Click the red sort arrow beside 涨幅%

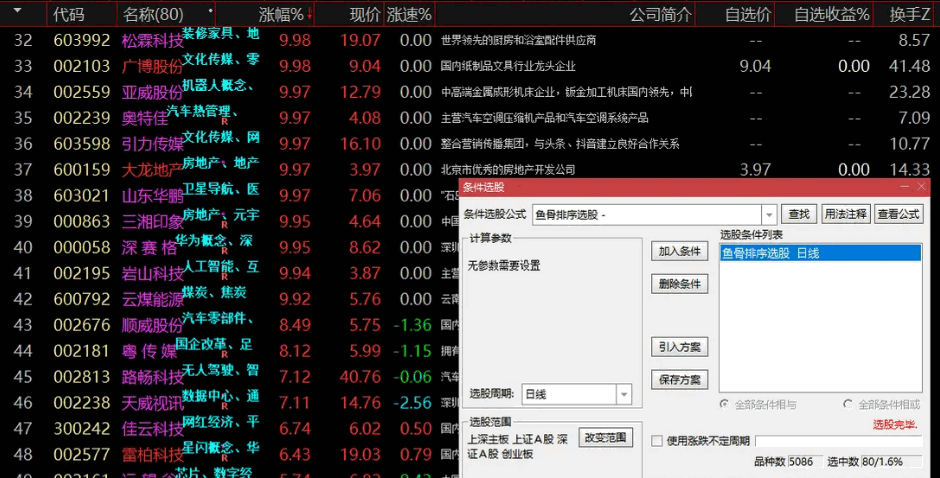[309, 13]
